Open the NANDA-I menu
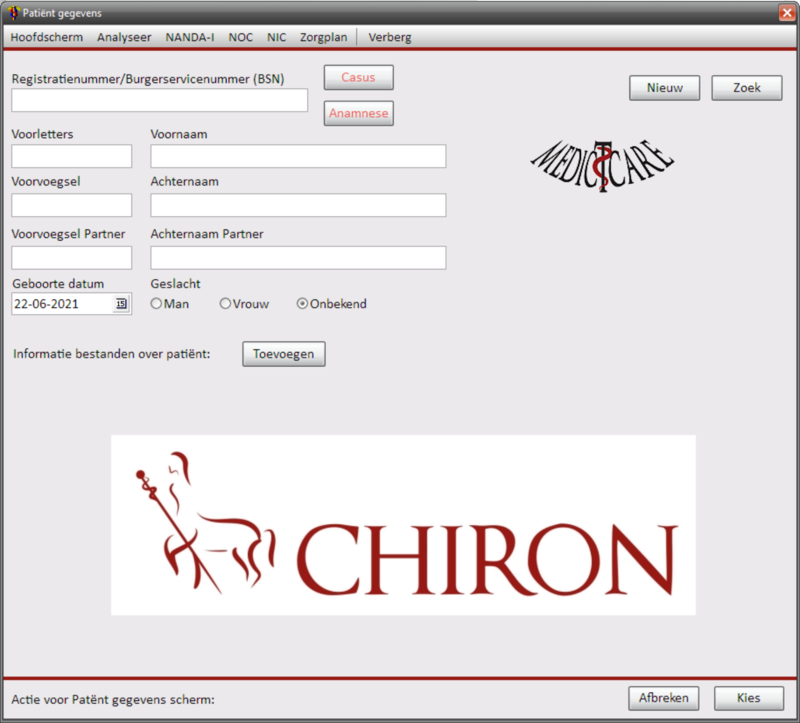This screenshot has height=723, width=800. (x=191, y=37)
